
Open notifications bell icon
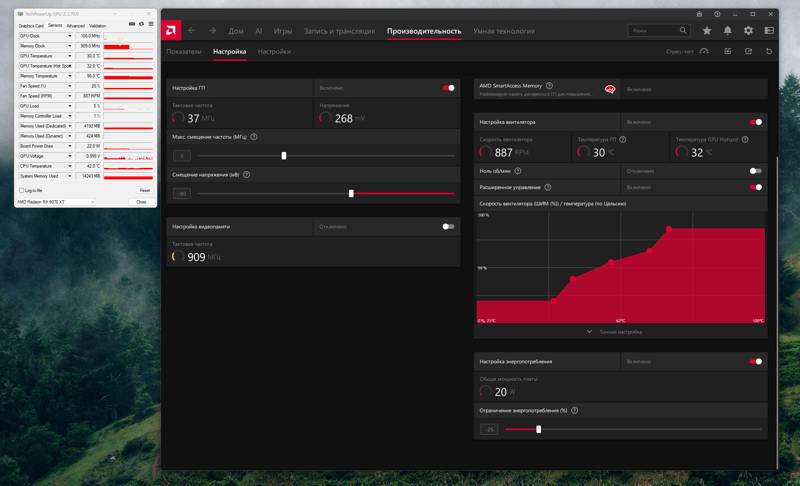(x=728, y=31)
